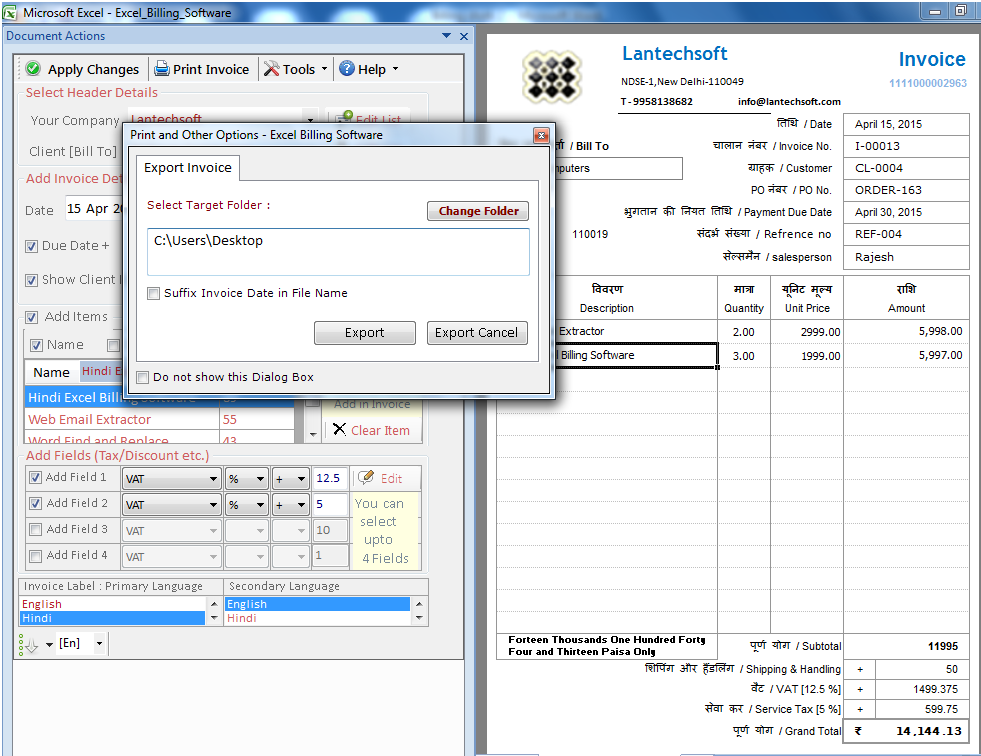This screenshot has height=756, width=981.
Task: Open the Add Field 1 plus sign dropdown
Action: point(302,479)
